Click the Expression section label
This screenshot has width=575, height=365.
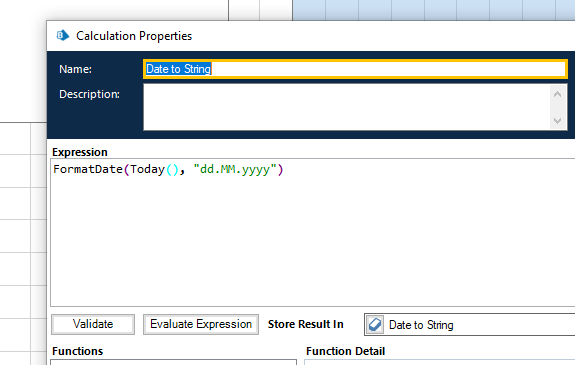click(80, 152)
